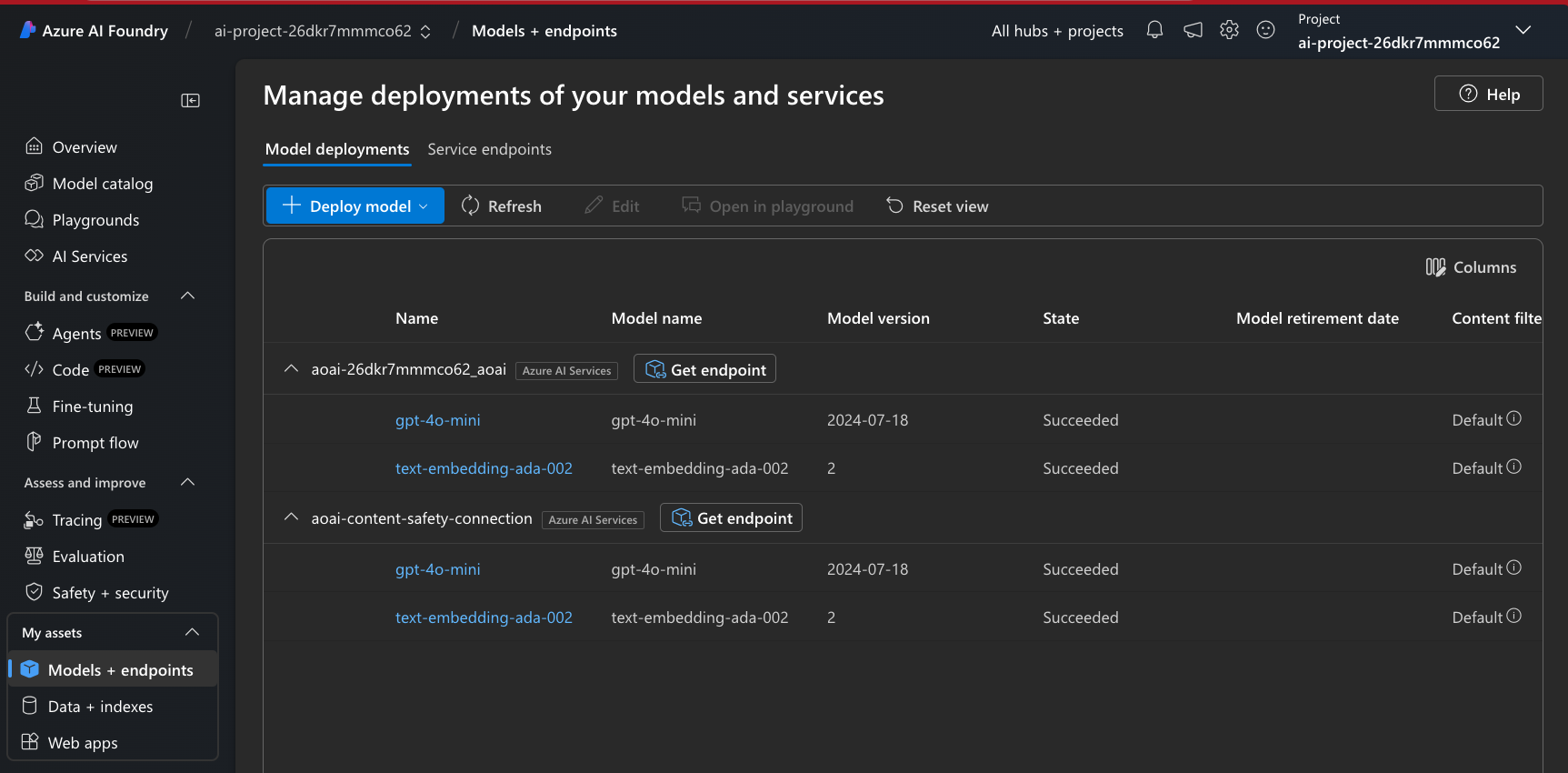
Task: Click the Model catalog icon
Action: (34, 183)
